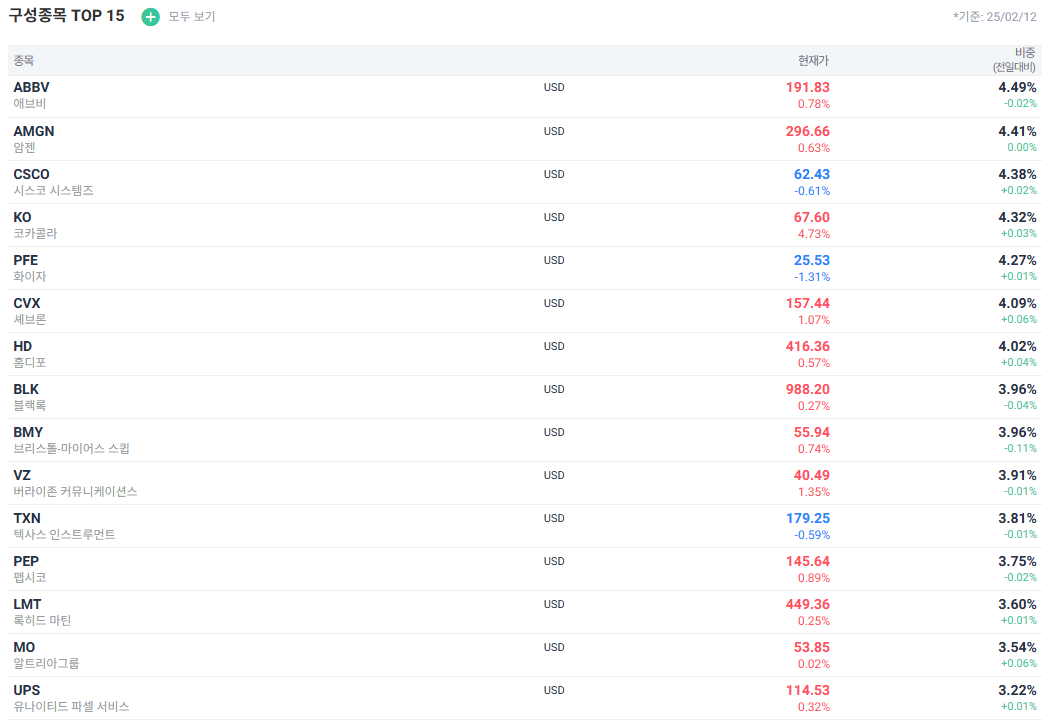Click CSCO price 62.43
1052x726 pixels.
point(812,174)
